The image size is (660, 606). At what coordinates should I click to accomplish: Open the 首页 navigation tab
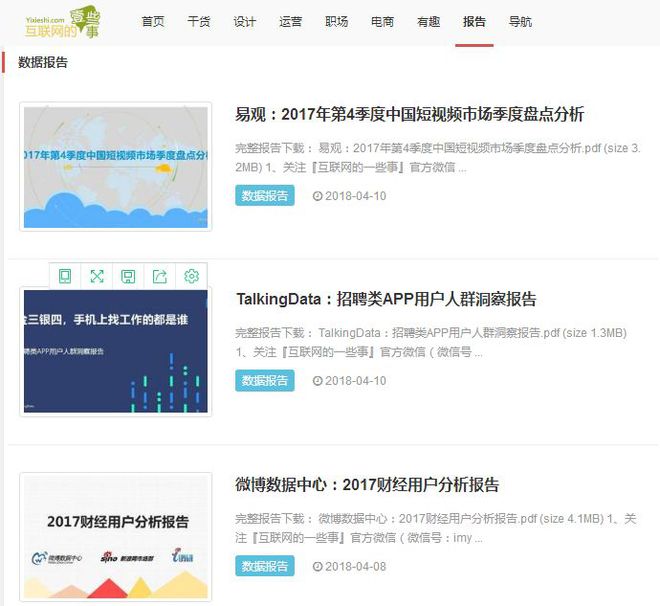152,22
